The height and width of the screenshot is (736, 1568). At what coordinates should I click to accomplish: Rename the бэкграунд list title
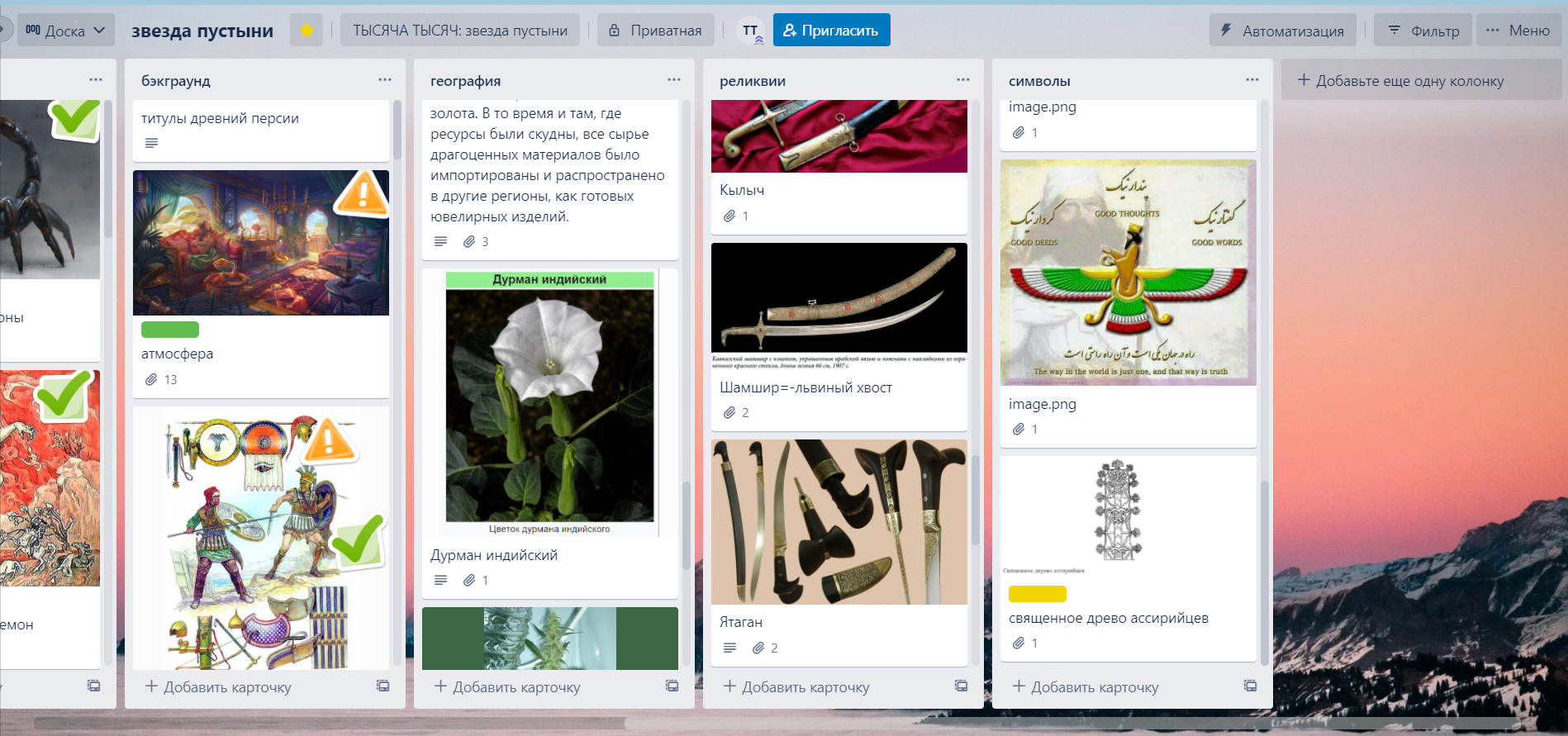pyautogui.click(x=176, y=81)
